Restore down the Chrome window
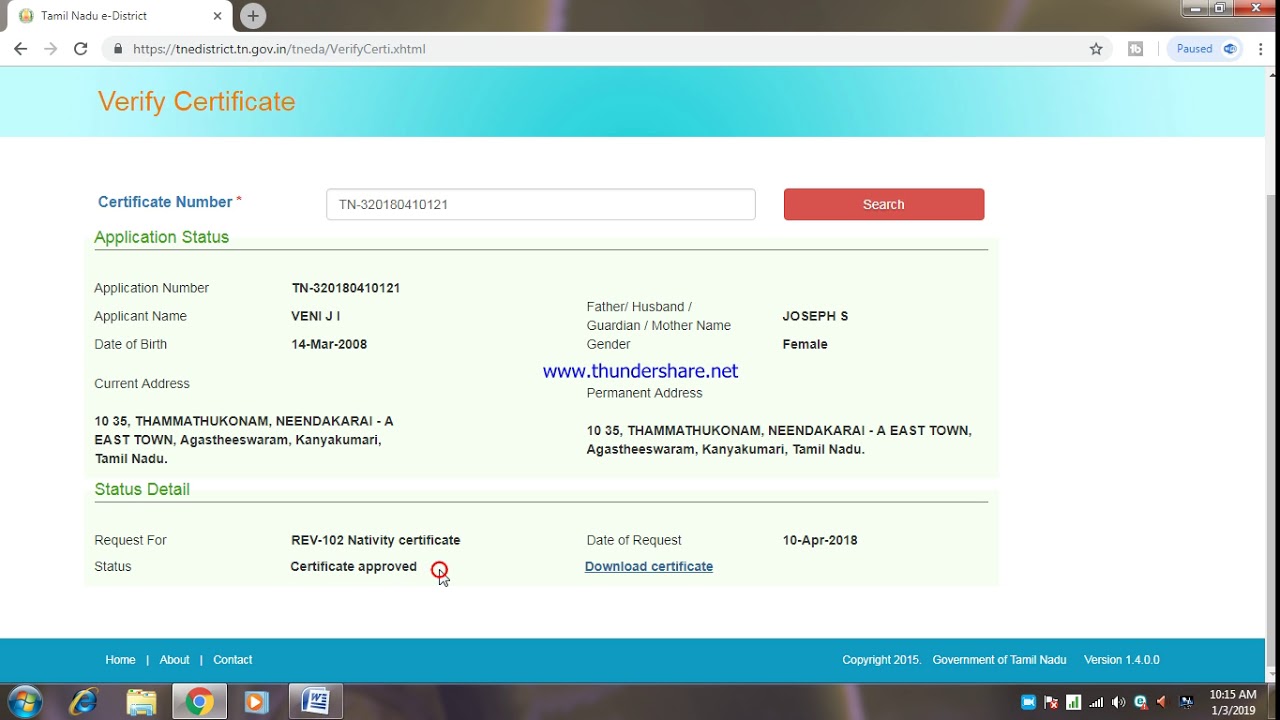 point(1219,8)
